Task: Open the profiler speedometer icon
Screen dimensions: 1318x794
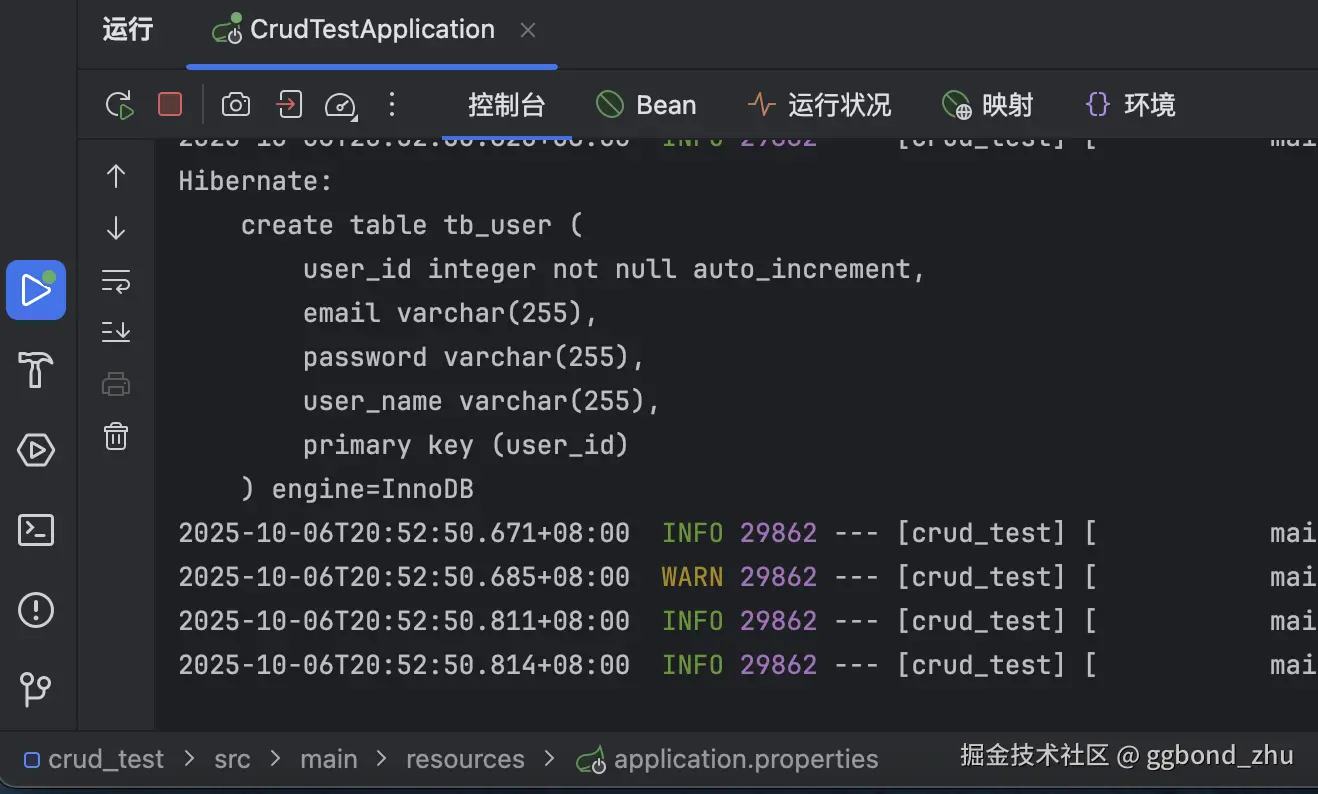Action: [340, 105]
